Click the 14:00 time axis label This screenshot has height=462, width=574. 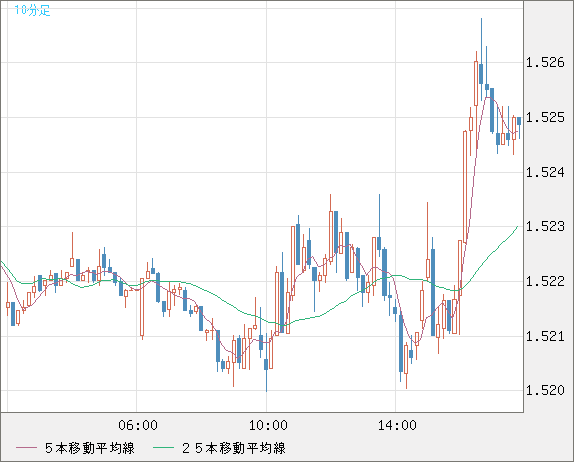(x=397, y=425)
